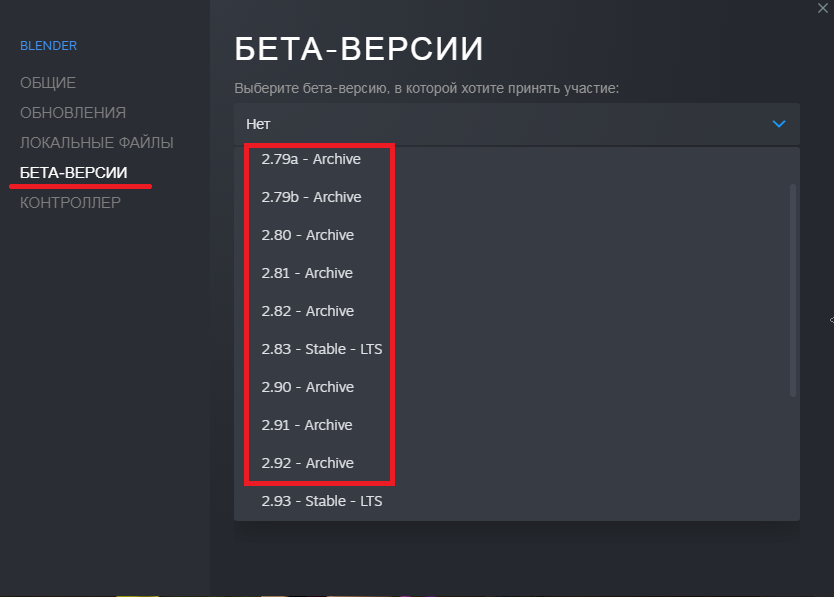The width and height of the screenshot is (834, 597).
Task: Go to ЛОКАЛЬНЫЕ ФАЙЛЫ tab
Action: click(x=97, y=142)
